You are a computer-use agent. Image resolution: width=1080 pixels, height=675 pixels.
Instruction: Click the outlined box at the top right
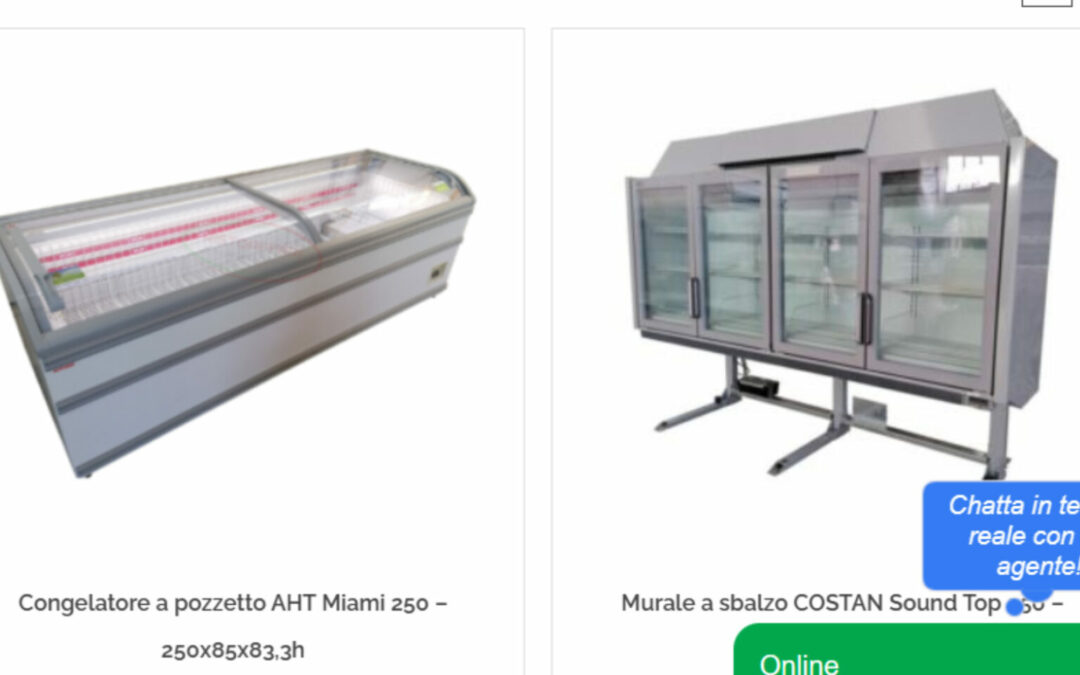tap(1046, 3)
